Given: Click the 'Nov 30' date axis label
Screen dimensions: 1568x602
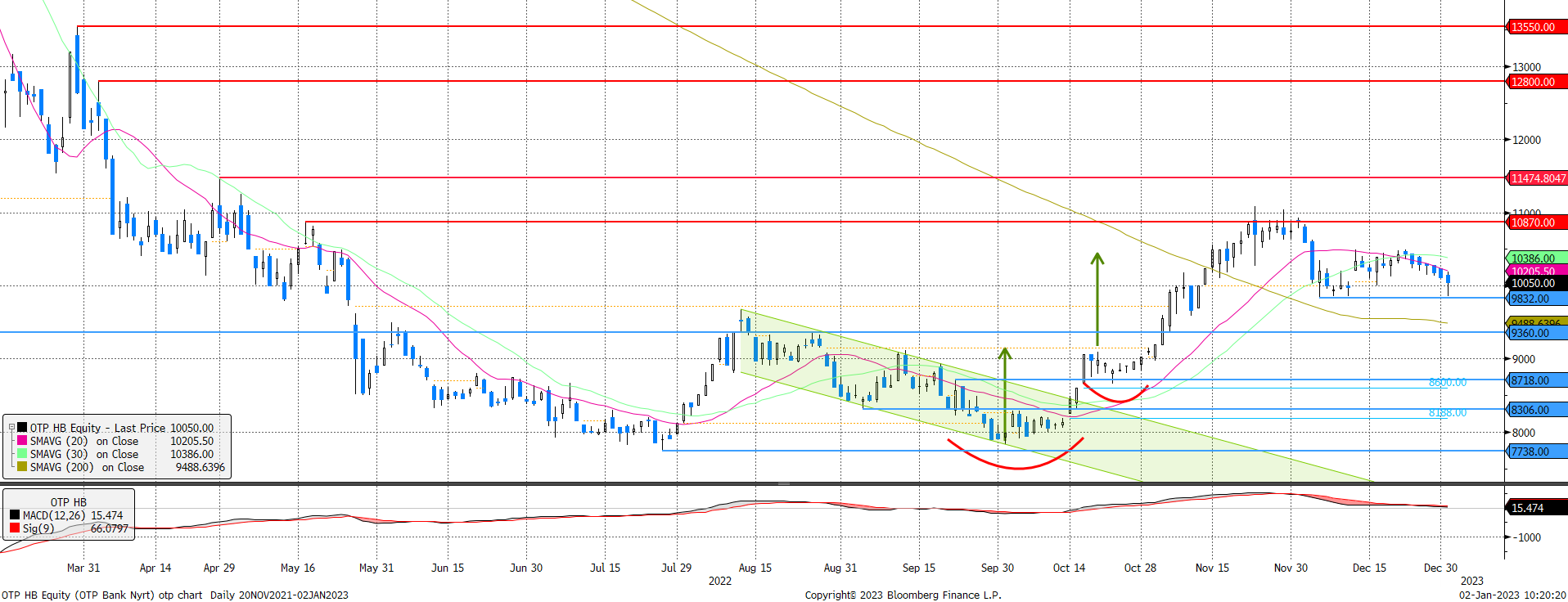Looking at the screenshot, I should 1291,568.
